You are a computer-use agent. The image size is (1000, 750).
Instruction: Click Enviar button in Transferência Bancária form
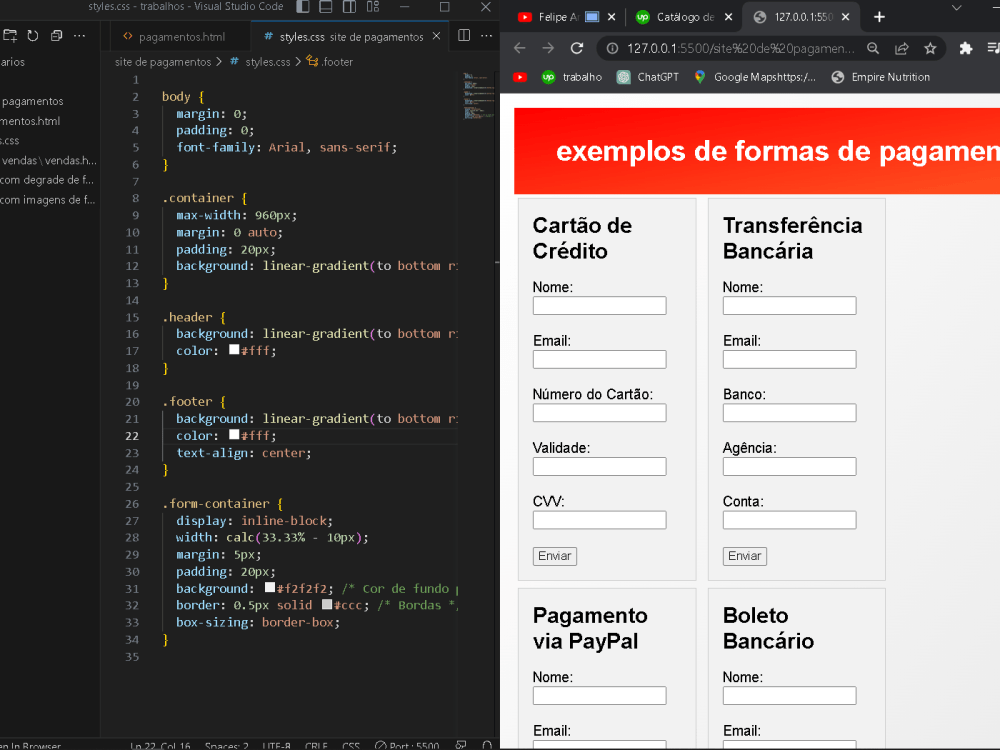point(745,556)
